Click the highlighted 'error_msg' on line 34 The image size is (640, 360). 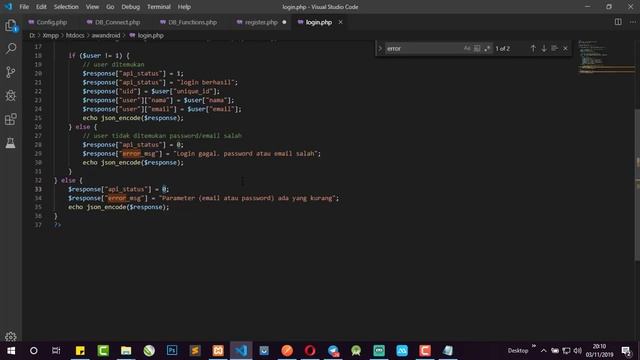pos(124,198)
